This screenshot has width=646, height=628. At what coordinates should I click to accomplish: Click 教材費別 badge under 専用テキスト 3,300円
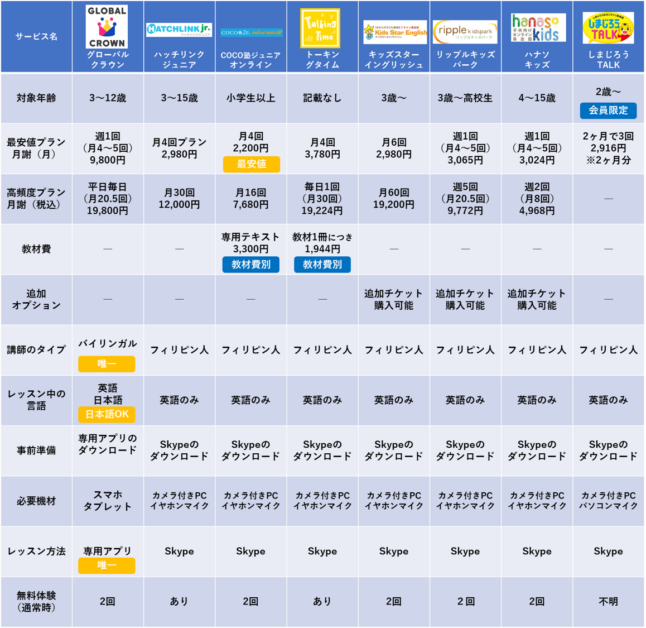250,264
